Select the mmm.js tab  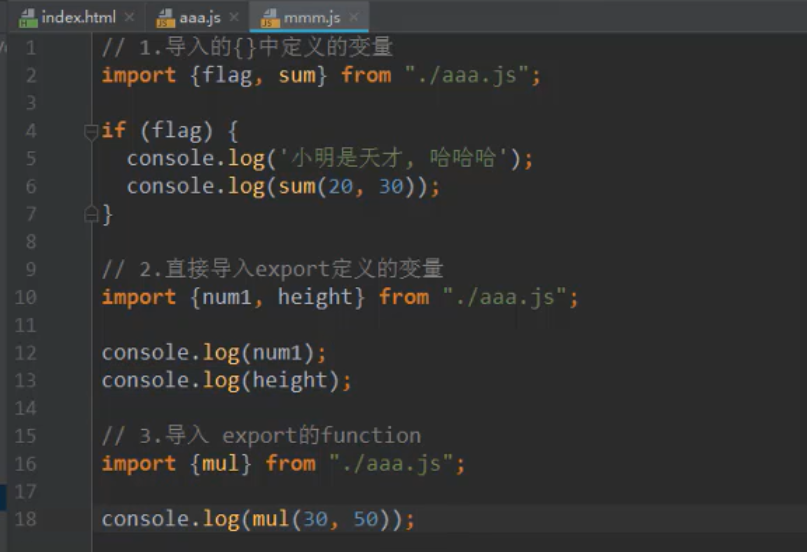pyautogui.click(x=311, y=17)
